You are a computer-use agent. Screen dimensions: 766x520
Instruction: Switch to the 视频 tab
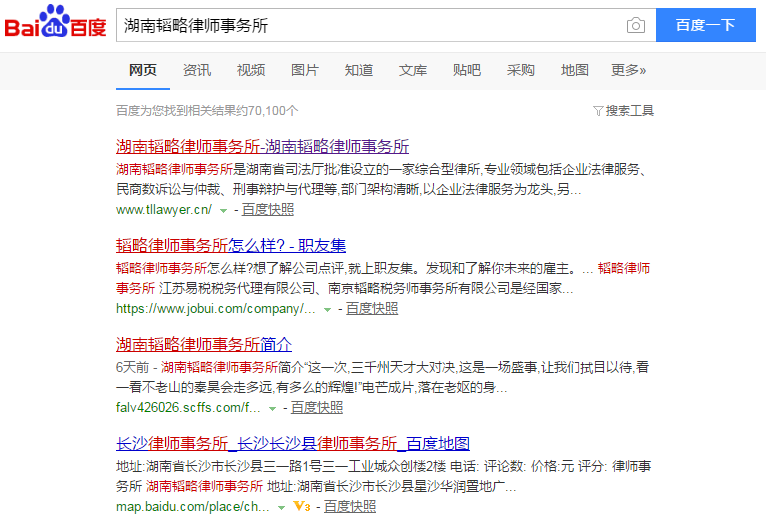251,70
